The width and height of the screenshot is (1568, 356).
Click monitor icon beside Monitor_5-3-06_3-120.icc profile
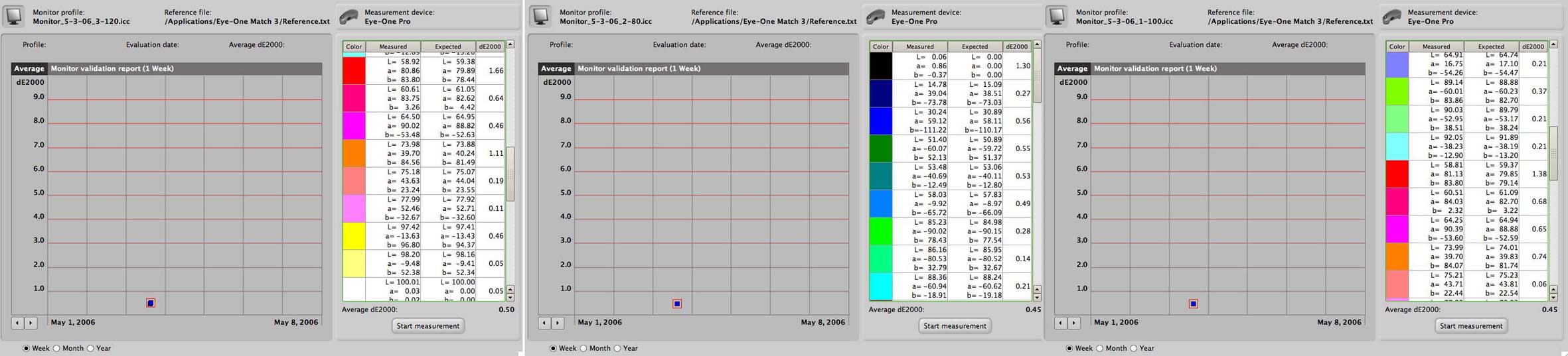point(15,17)
